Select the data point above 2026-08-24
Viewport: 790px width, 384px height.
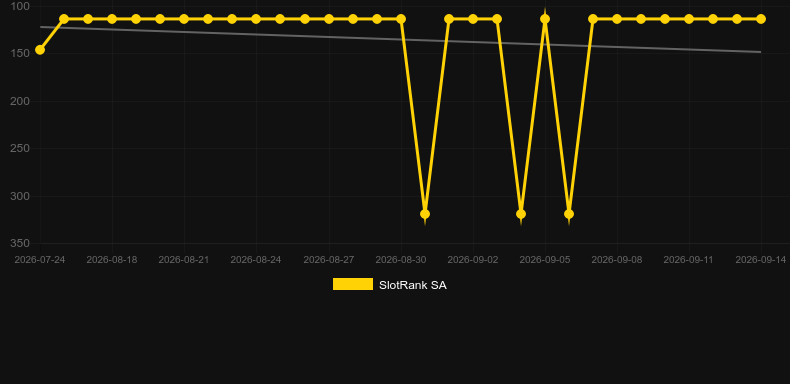tap(256, 19)
